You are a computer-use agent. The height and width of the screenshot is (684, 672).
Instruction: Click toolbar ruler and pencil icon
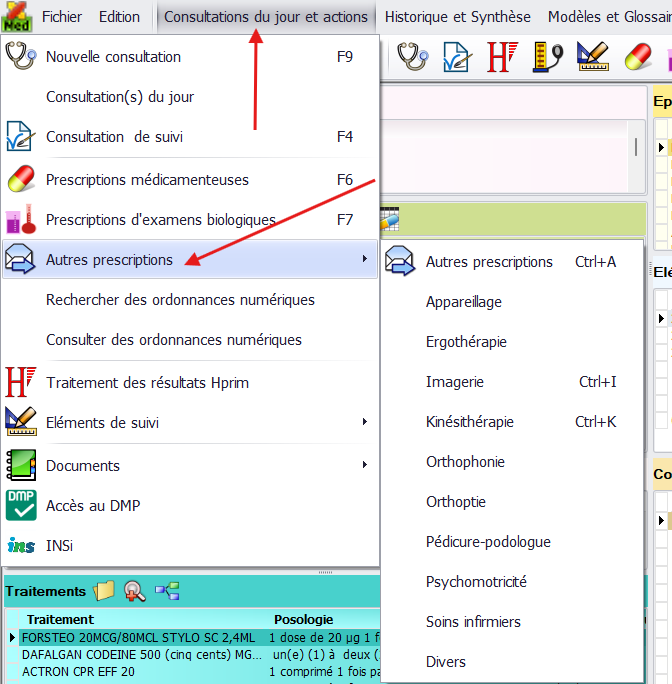point(593,56)
